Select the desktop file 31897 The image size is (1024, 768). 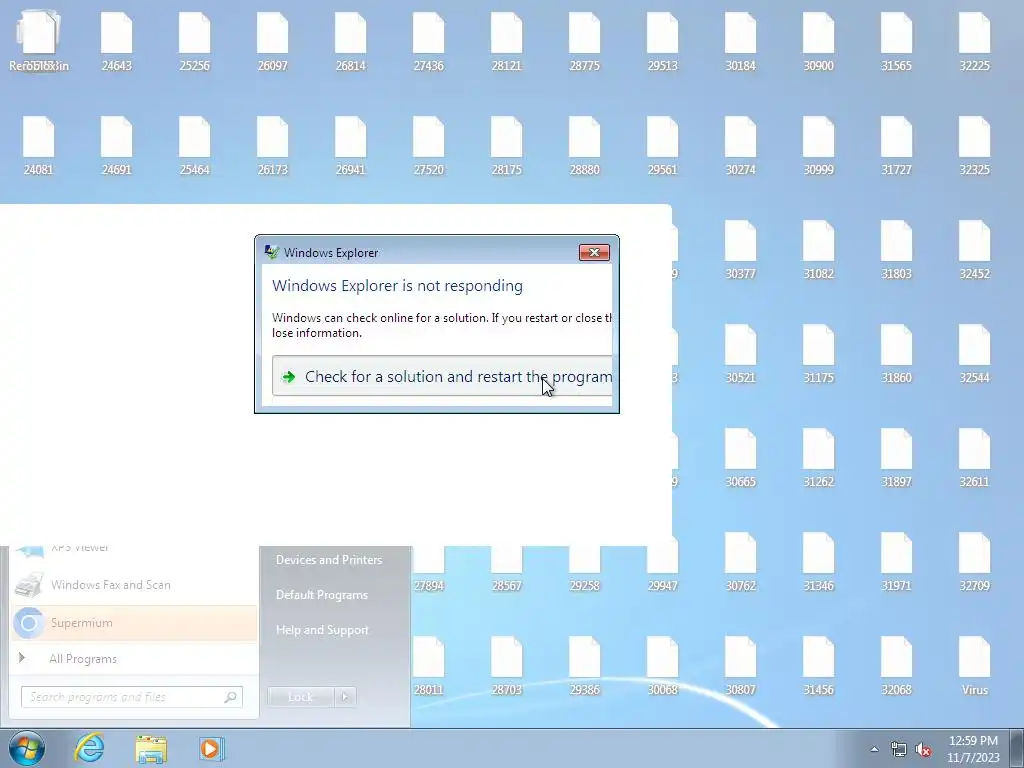click(896, 458)
